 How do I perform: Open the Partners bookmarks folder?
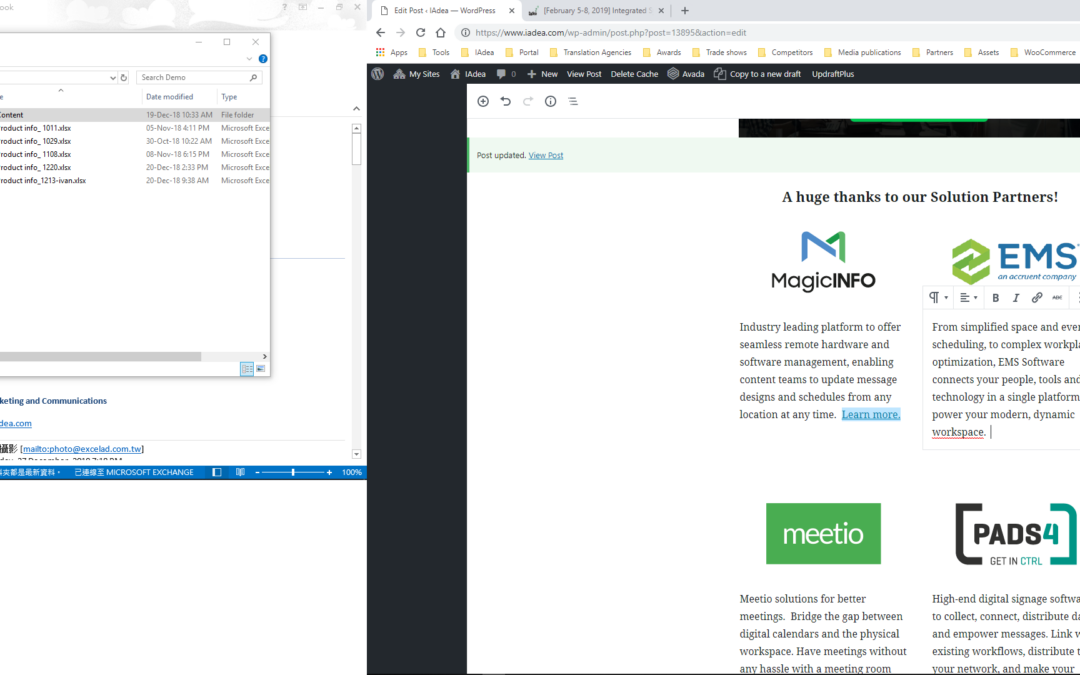pyautogui.click(x=933, y=52)
